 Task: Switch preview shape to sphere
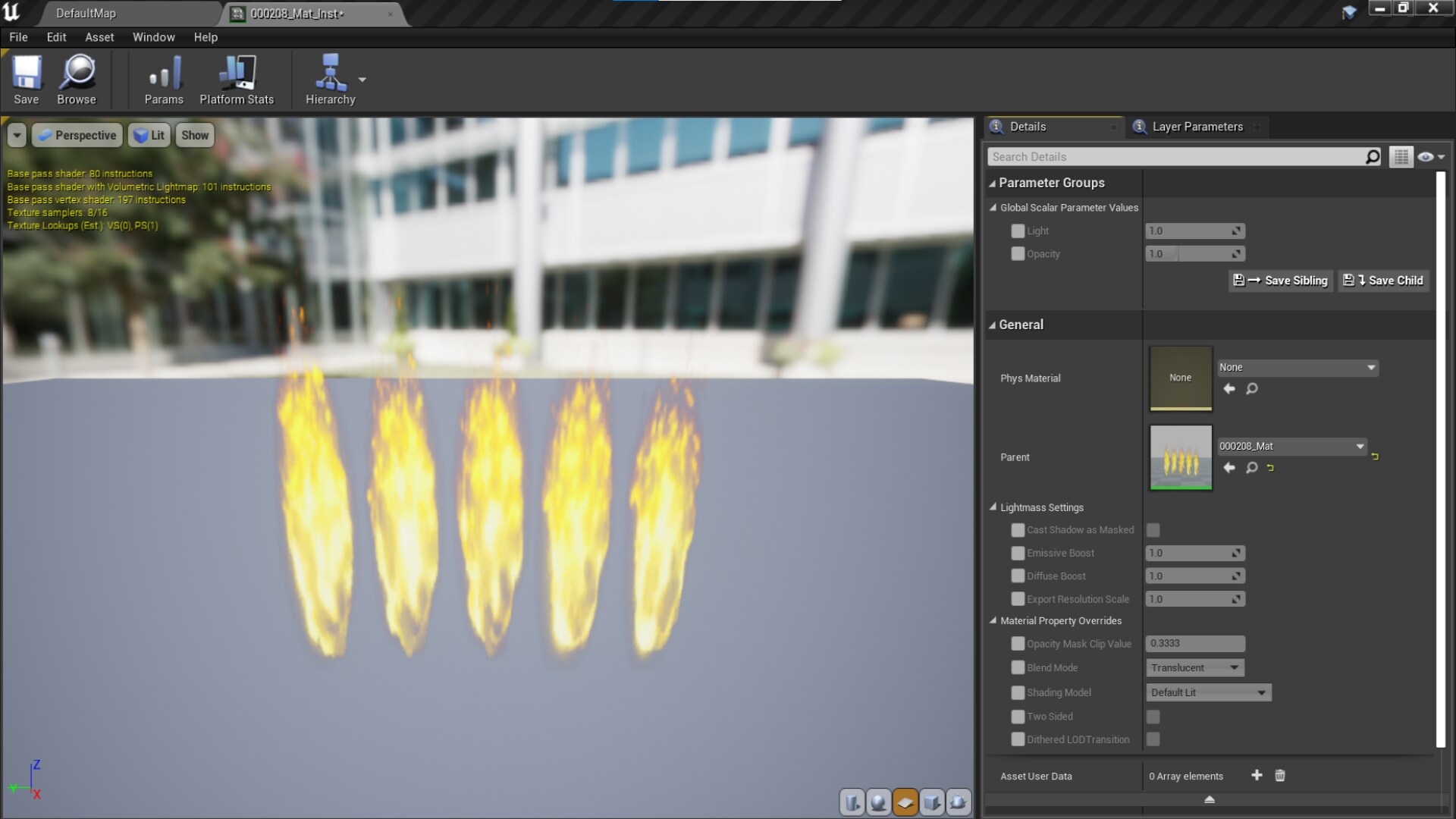pyautogui.click(x=878, y=802)
